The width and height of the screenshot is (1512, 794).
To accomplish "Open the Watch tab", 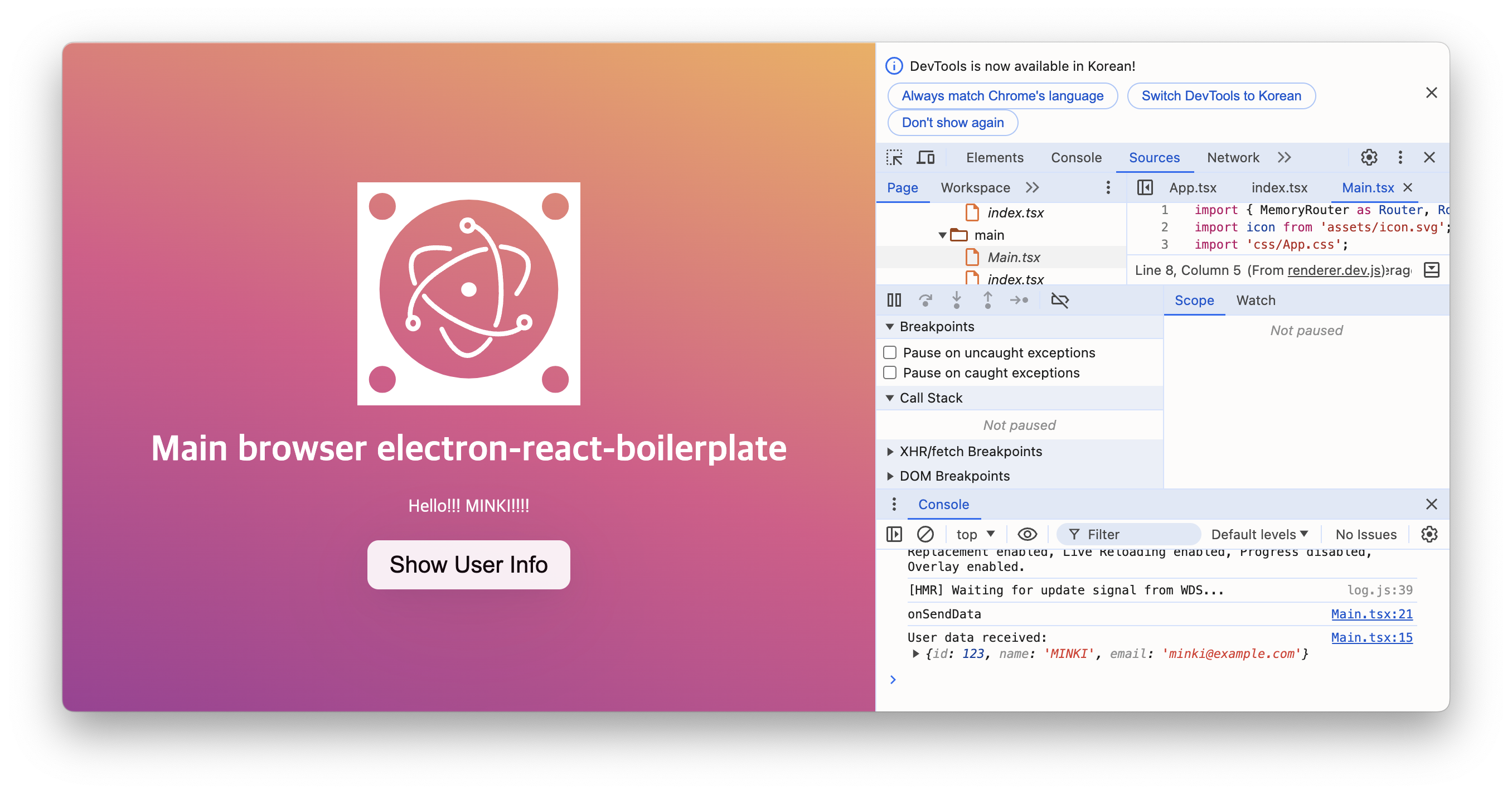I will [x=1256, y=301].
